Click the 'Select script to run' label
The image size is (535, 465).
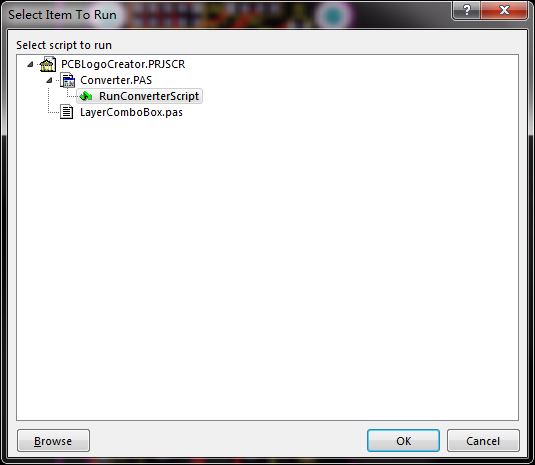tap(64, 45)
